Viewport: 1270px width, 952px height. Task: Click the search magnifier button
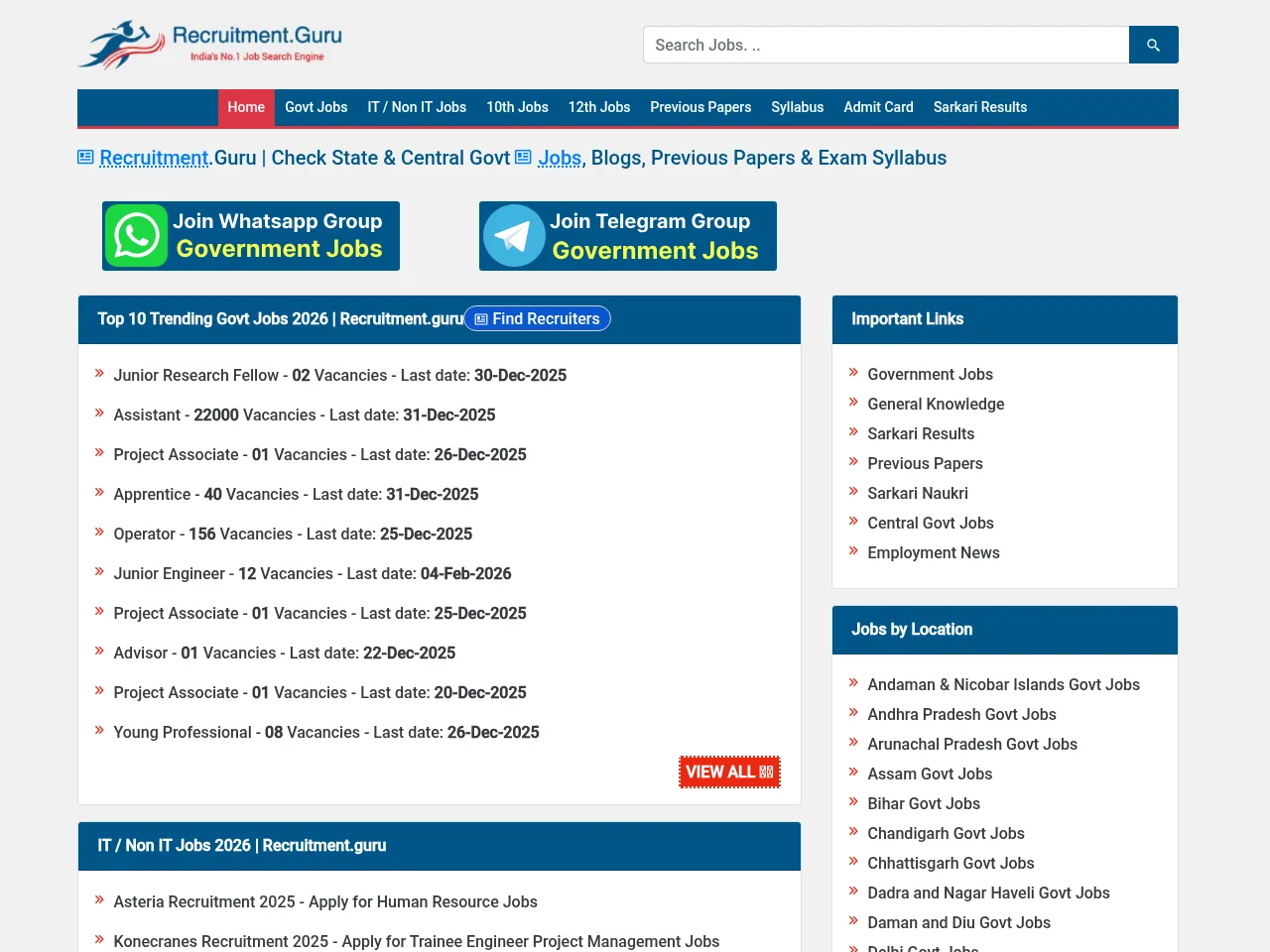coord(1153,45)
